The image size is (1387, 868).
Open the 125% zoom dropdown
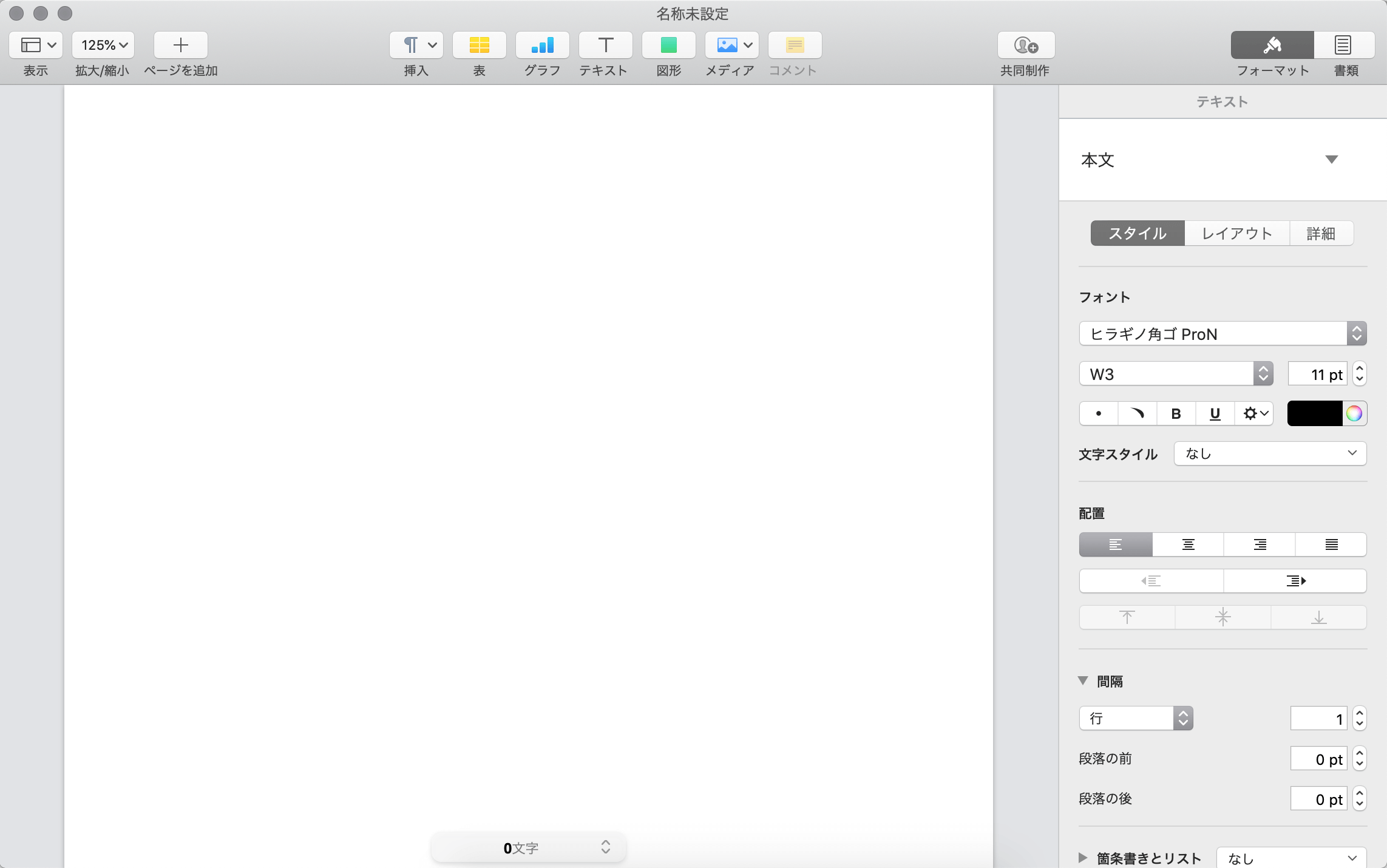click(103, 45)
